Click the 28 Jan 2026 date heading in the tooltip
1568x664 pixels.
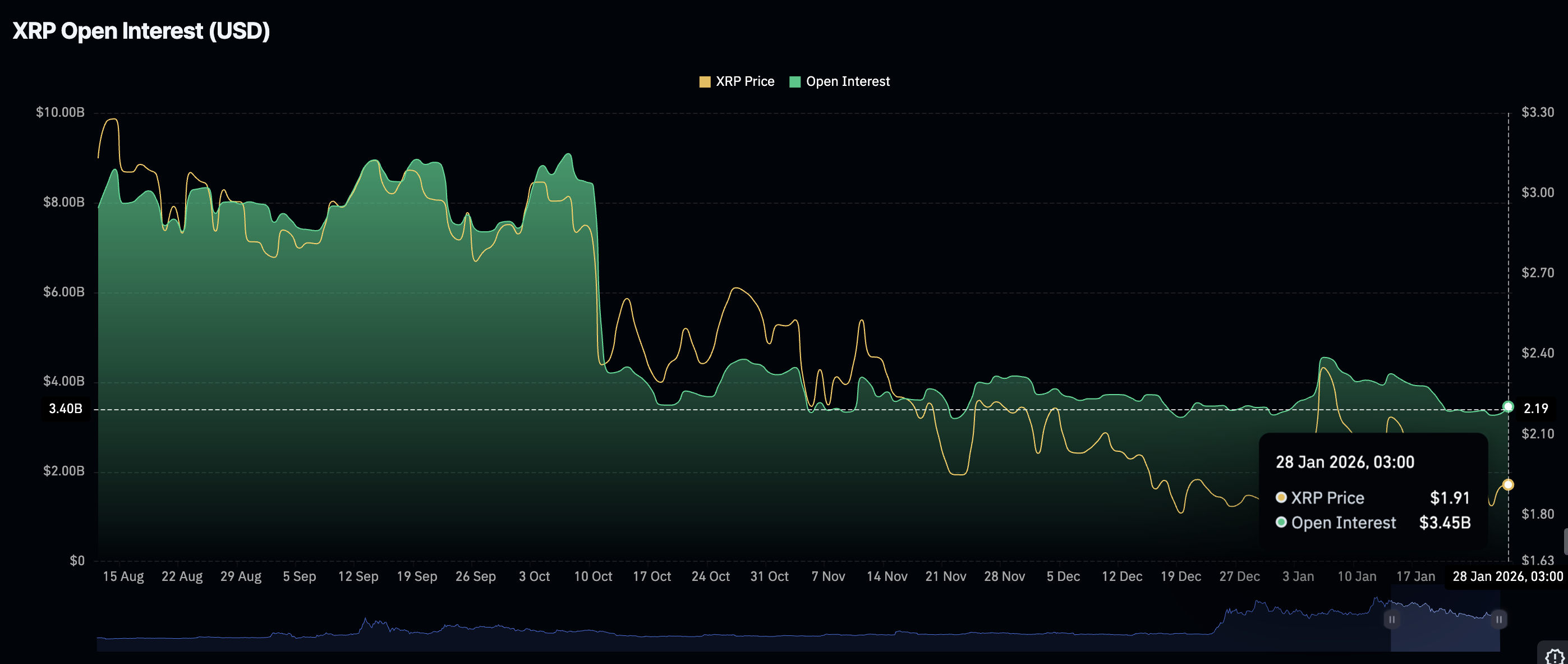click(x=1345, y=462)
